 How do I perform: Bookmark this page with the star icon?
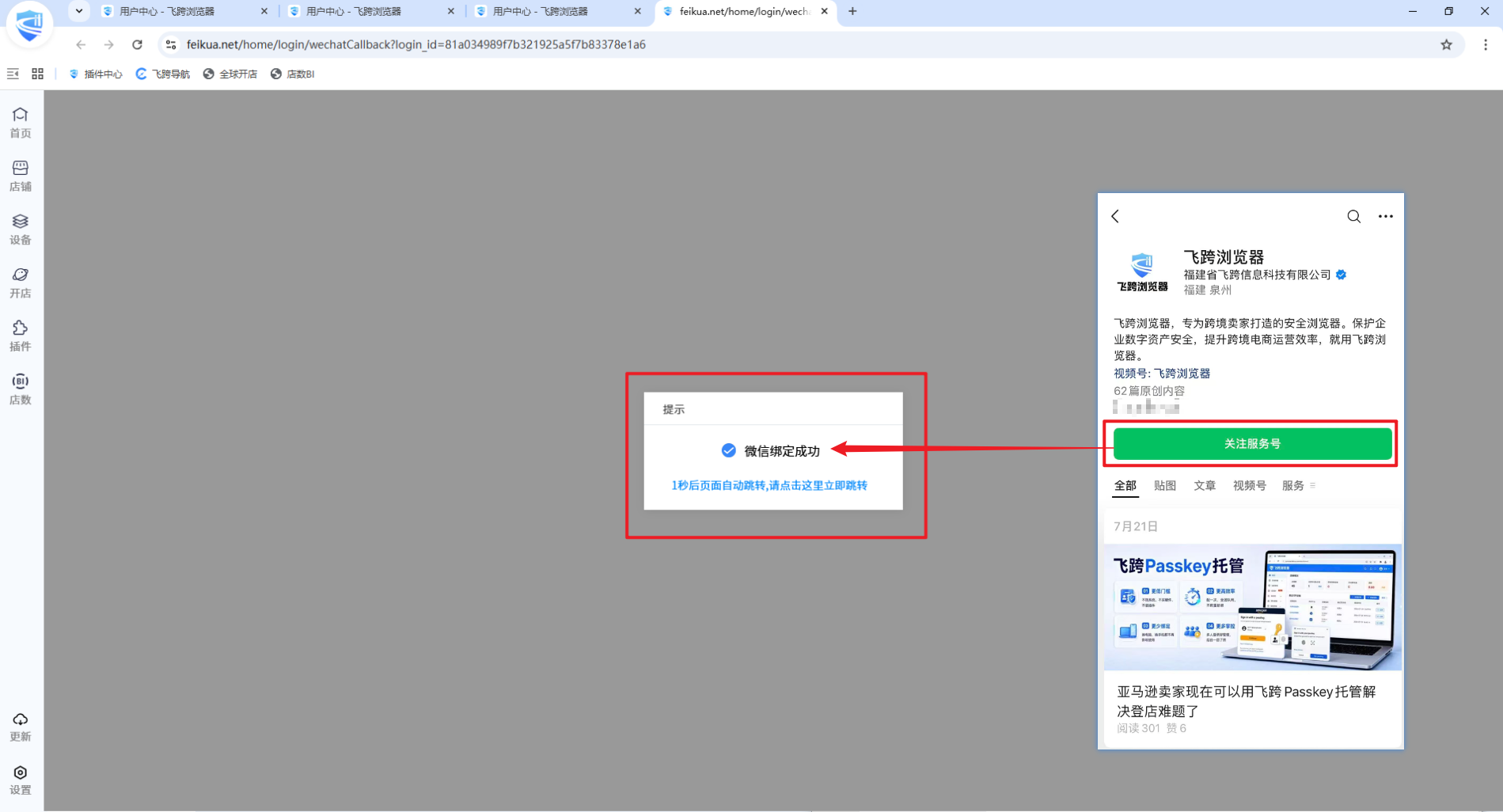pyautogui.click(x=1447, y=44)
